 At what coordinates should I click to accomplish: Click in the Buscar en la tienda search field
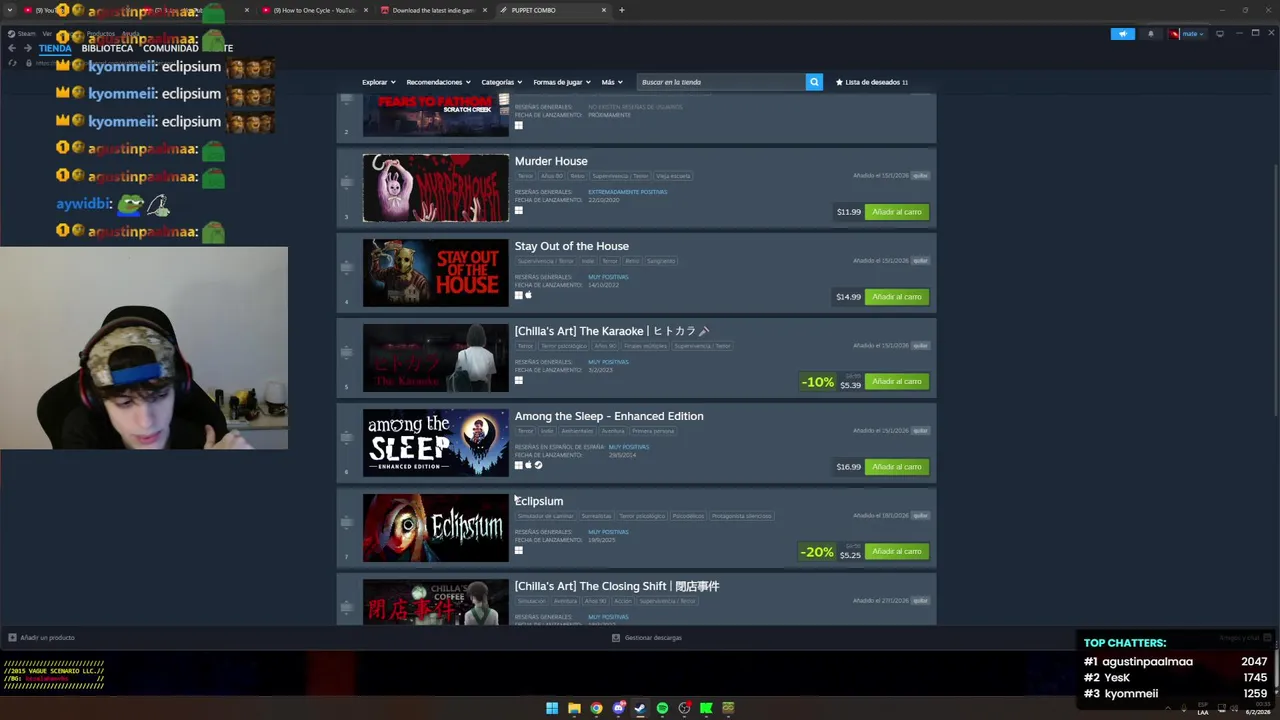coord(721,82)
